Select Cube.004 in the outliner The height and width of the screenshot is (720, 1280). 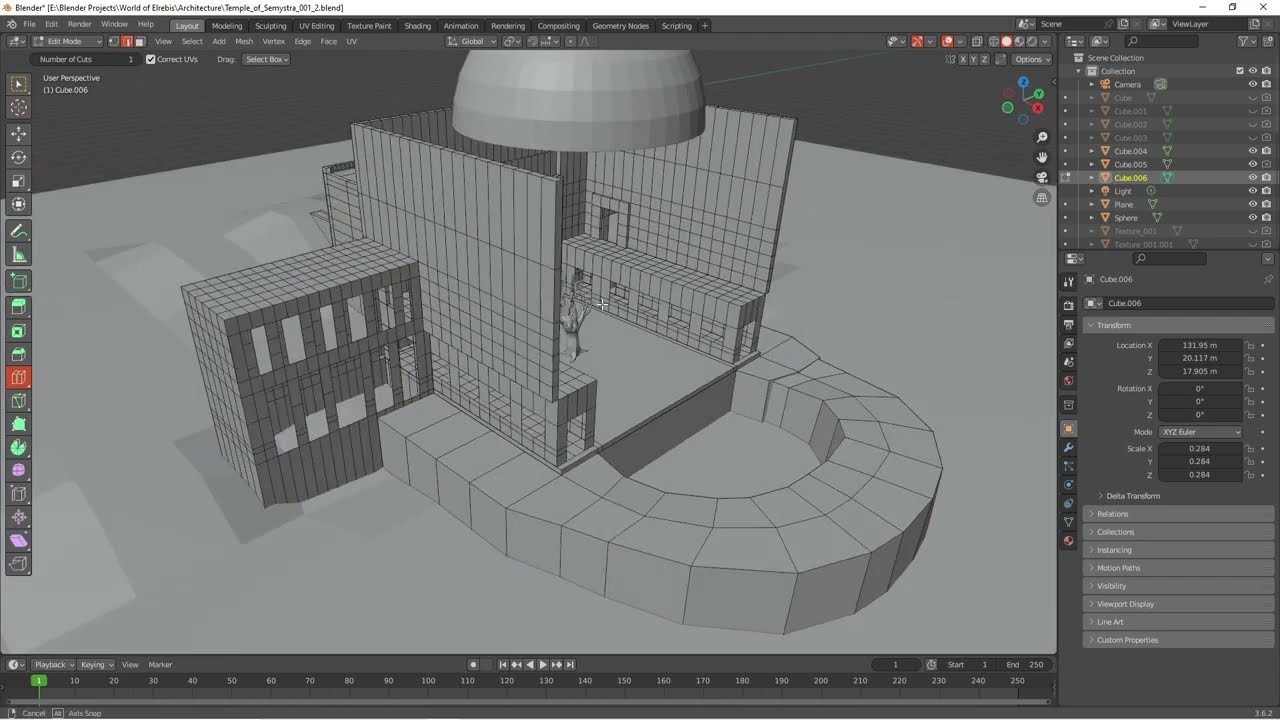pyautogui.click(x=1131, y=151)
